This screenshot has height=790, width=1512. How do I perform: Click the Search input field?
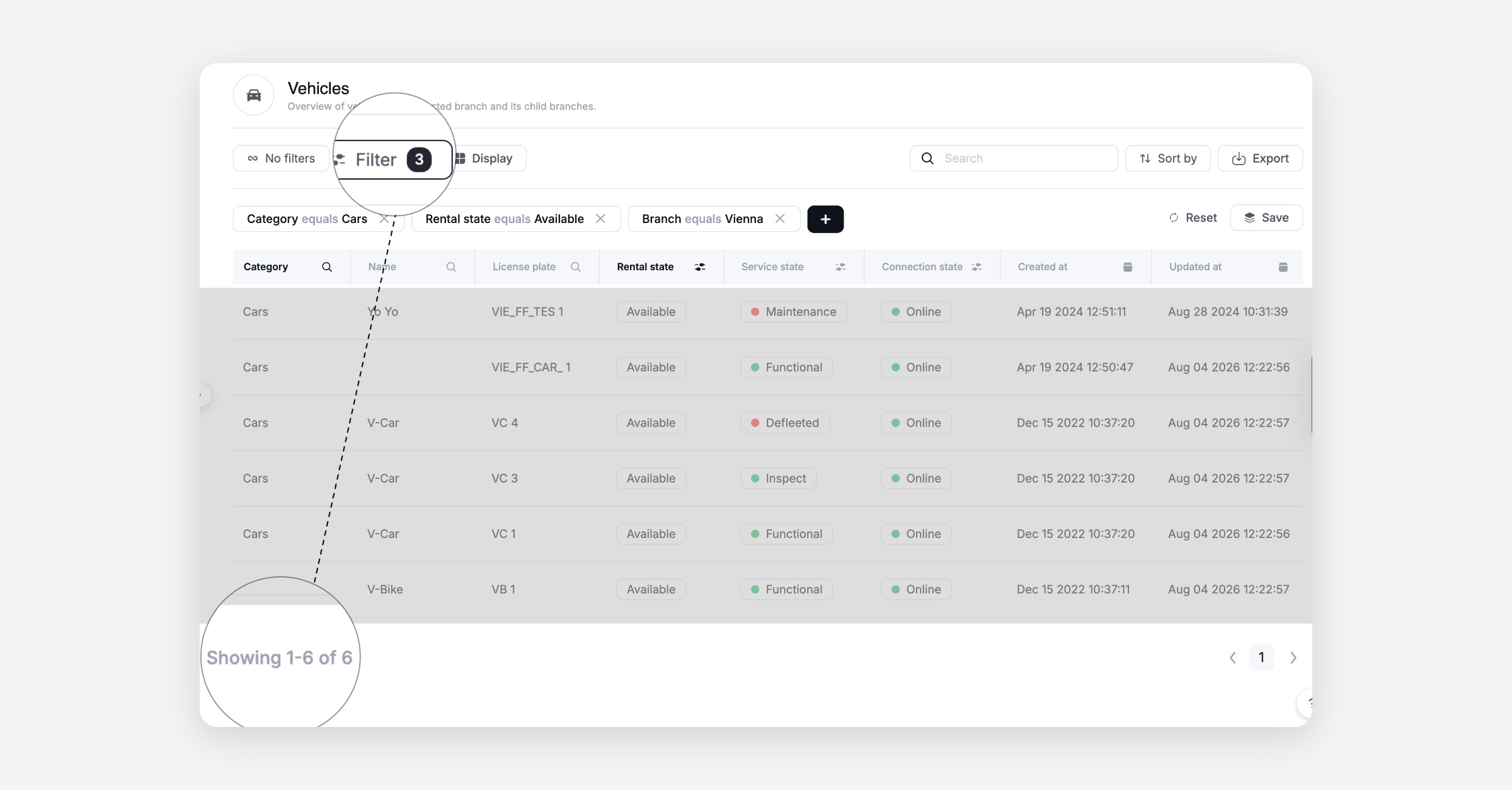(x=1014, y=158)
